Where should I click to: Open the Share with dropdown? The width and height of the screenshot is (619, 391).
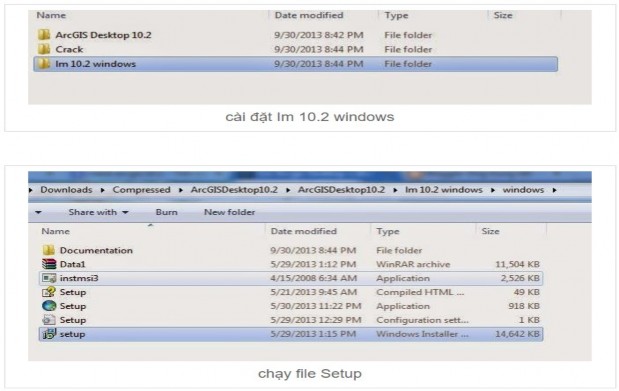pos(98,212)
